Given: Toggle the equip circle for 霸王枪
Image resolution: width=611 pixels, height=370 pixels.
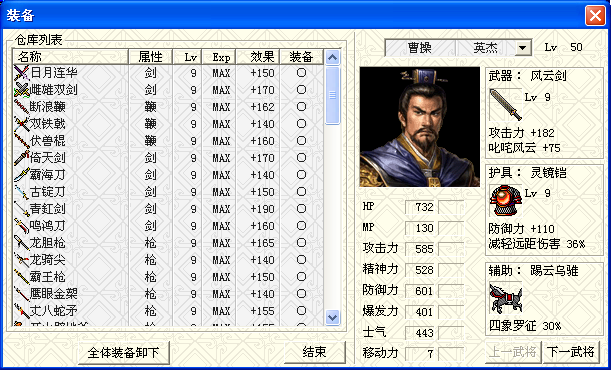Looking at the screenshot, I should [301, 277].
